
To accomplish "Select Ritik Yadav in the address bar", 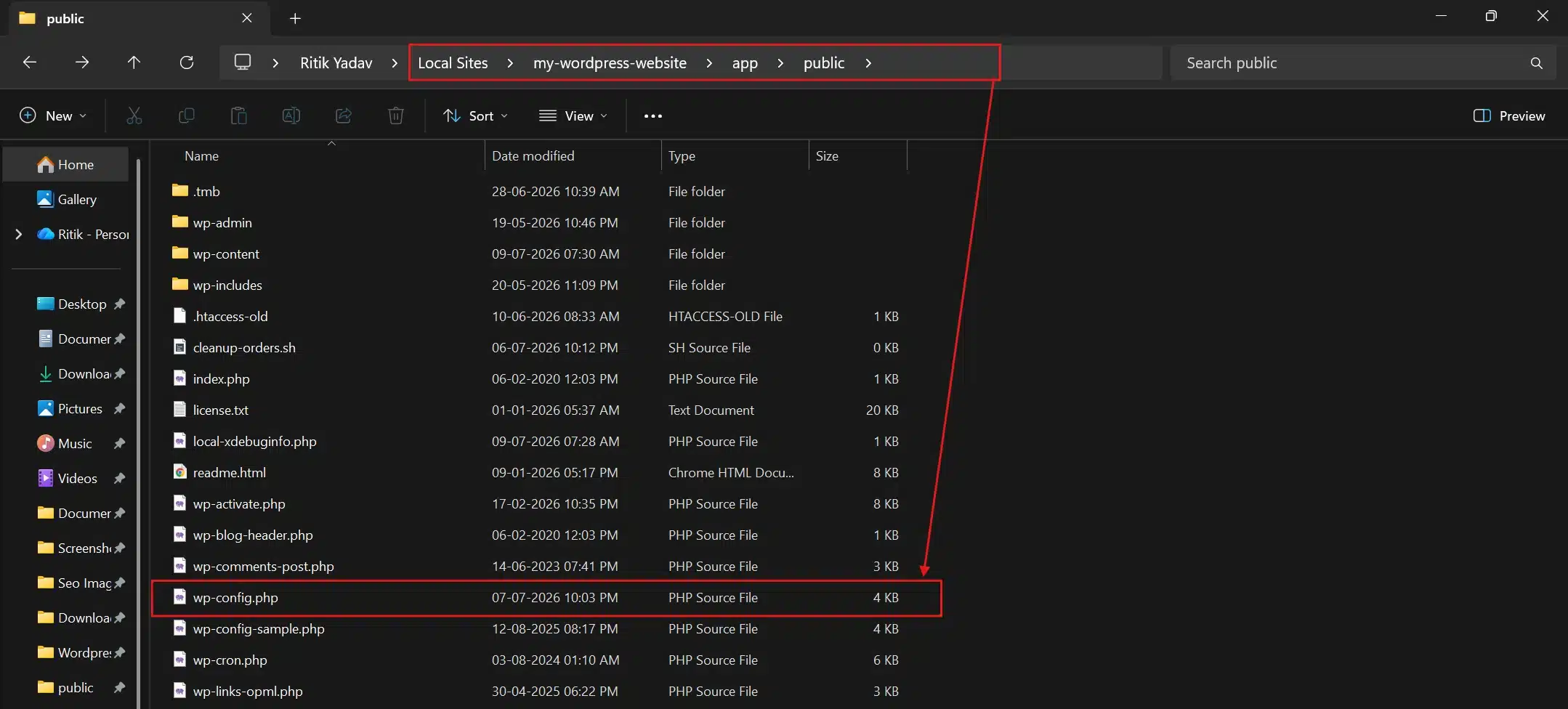I will click(x=336, y=63).
